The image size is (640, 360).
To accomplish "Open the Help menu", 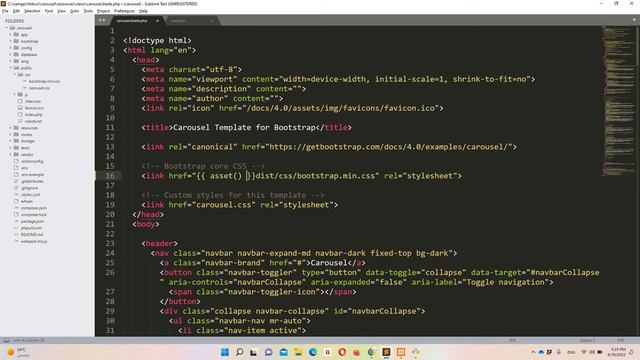I will click(143, 11).
